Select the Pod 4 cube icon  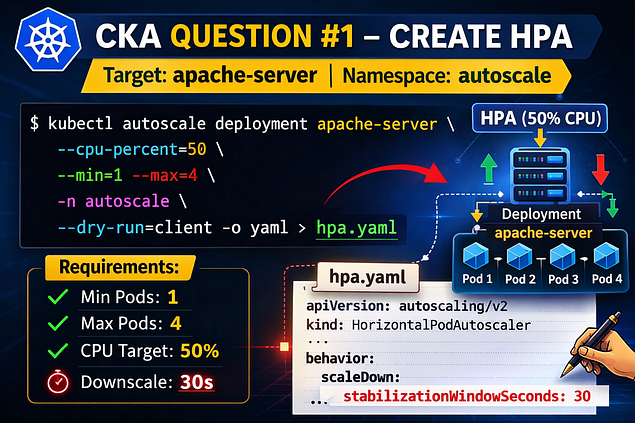[606, 256]
